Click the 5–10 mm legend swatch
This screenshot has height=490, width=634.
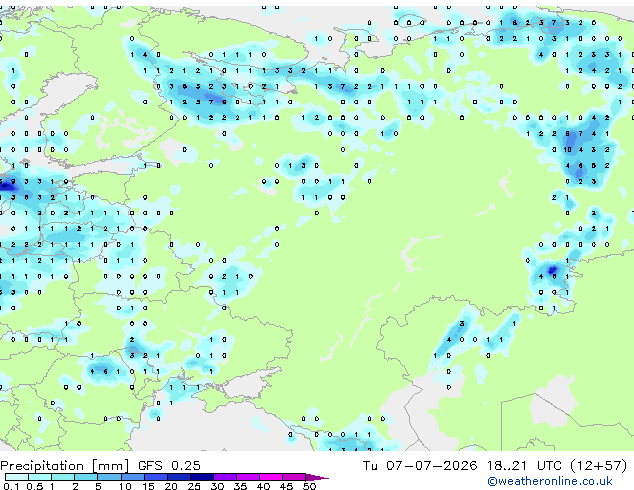click(x=110, y=477)
